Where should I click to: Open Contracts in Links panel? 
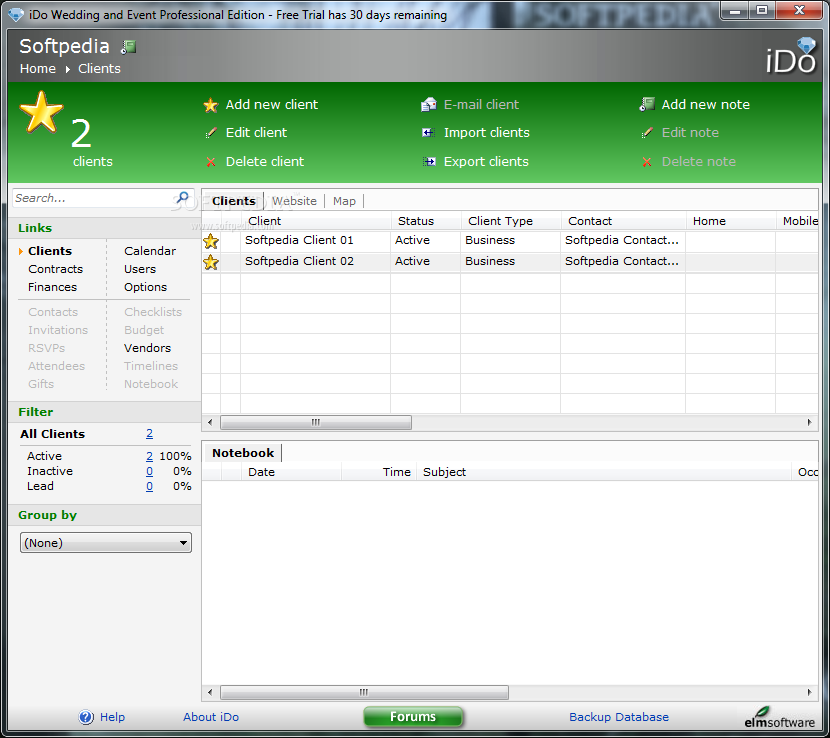56,269
